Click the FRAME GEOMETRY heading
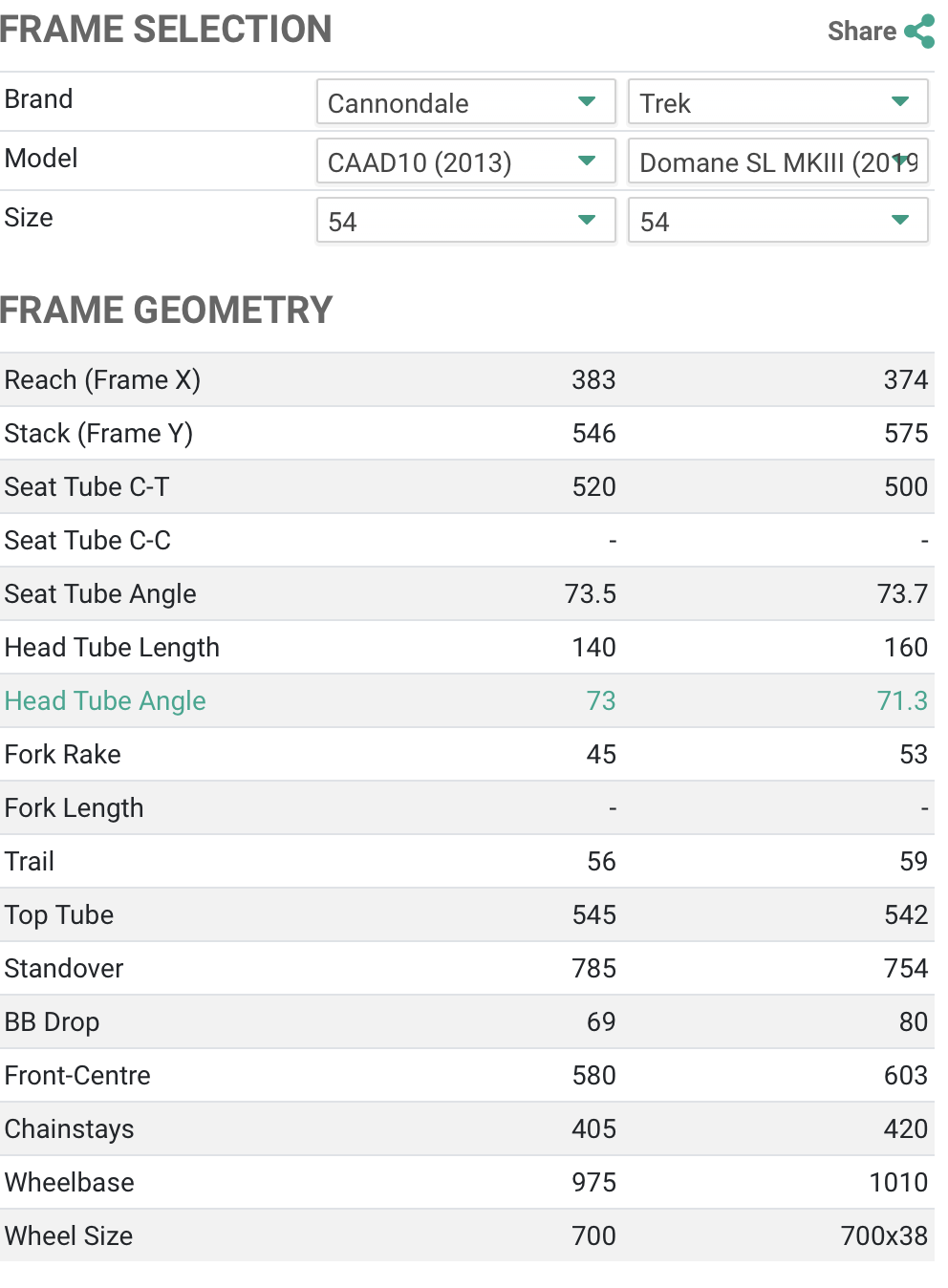Image resolution: width=948 pixels, height=1288 pixels. click(166, 311)
